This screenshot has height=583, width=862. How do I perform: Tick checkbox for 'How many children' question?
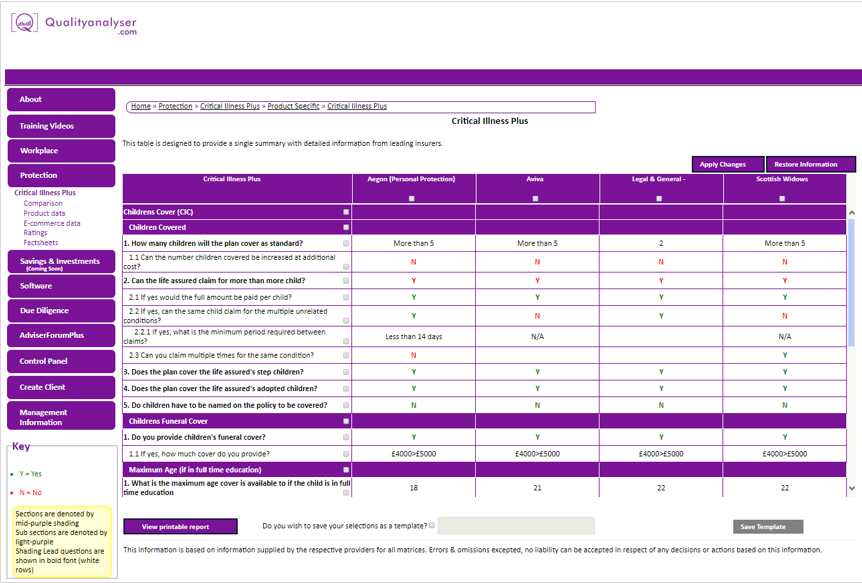tap(346, 243)
